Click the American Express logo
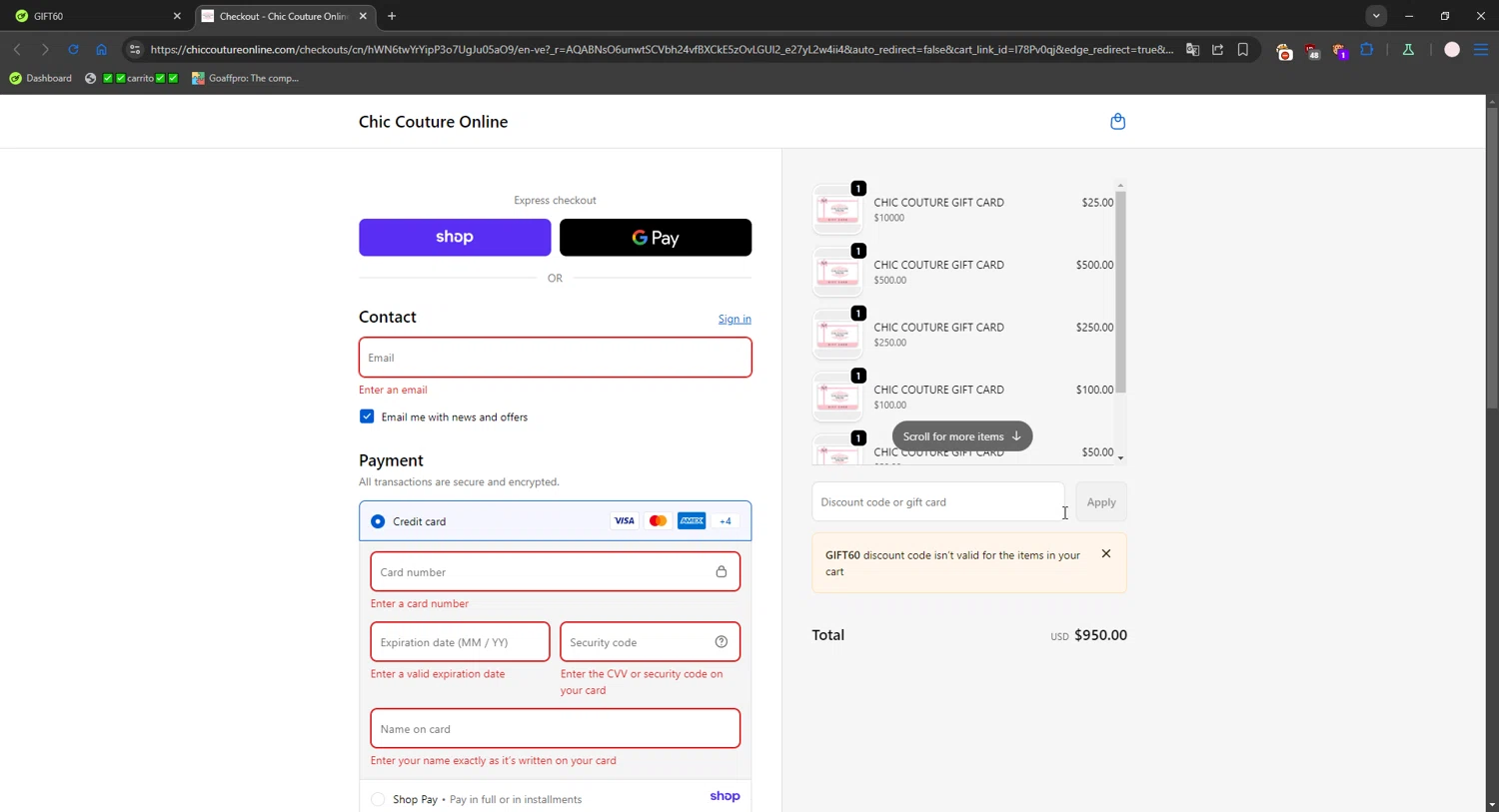The width and height of the screenshot is (1499, 812). tap(692, 521)
